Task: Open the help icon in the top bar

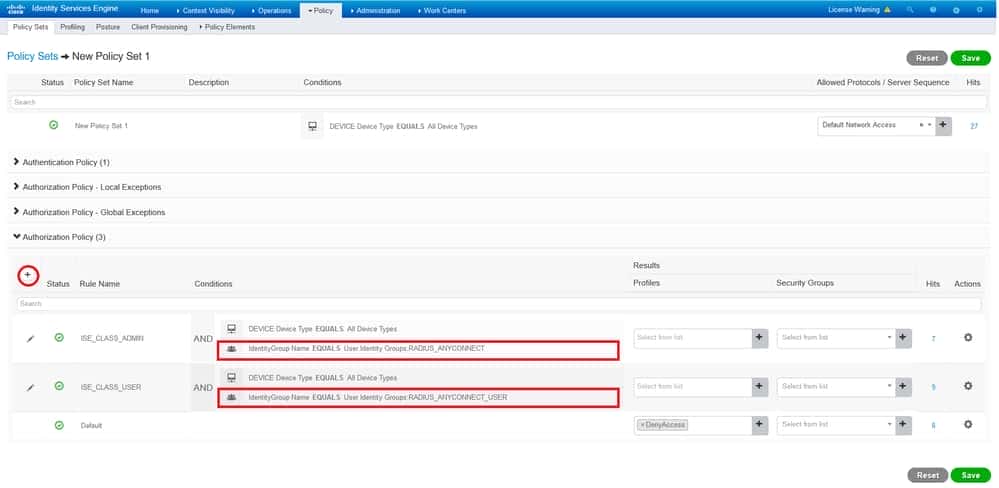Action: click(933, 10)
